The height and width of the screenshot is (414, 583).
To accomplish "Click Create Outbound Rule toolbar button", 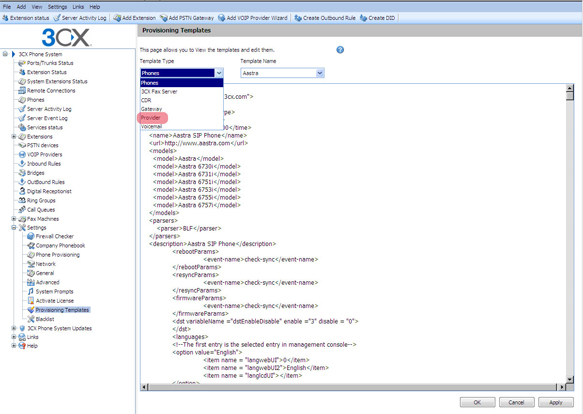I will coord(325,18).
